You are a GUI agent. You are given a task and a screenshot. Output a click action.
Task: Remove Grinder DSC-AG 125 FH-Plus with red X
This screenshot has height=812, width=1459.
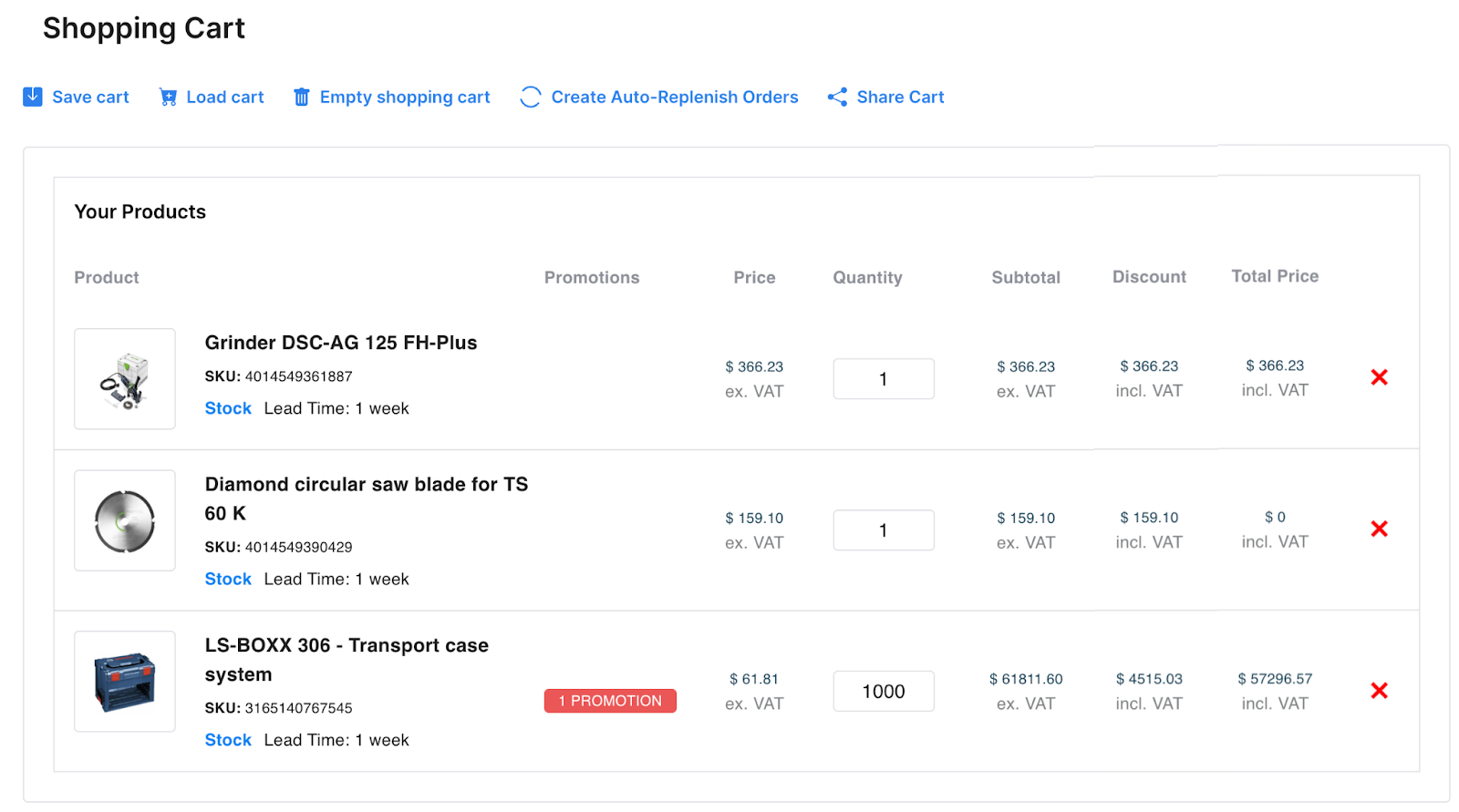coord(1379,377)
